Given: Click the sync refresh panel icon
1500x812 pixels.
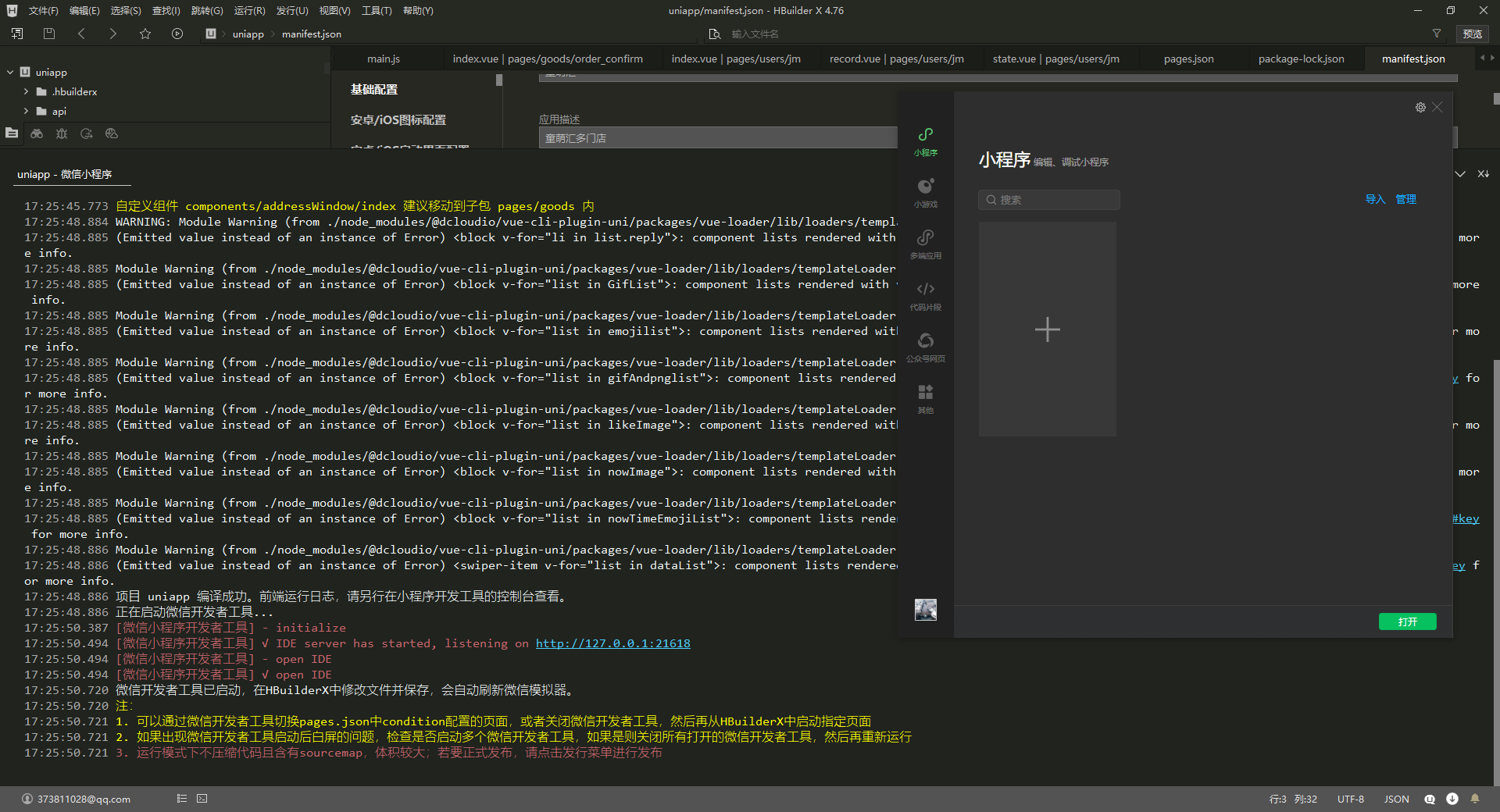Looking at the screenshot, I should click(87, 134).
